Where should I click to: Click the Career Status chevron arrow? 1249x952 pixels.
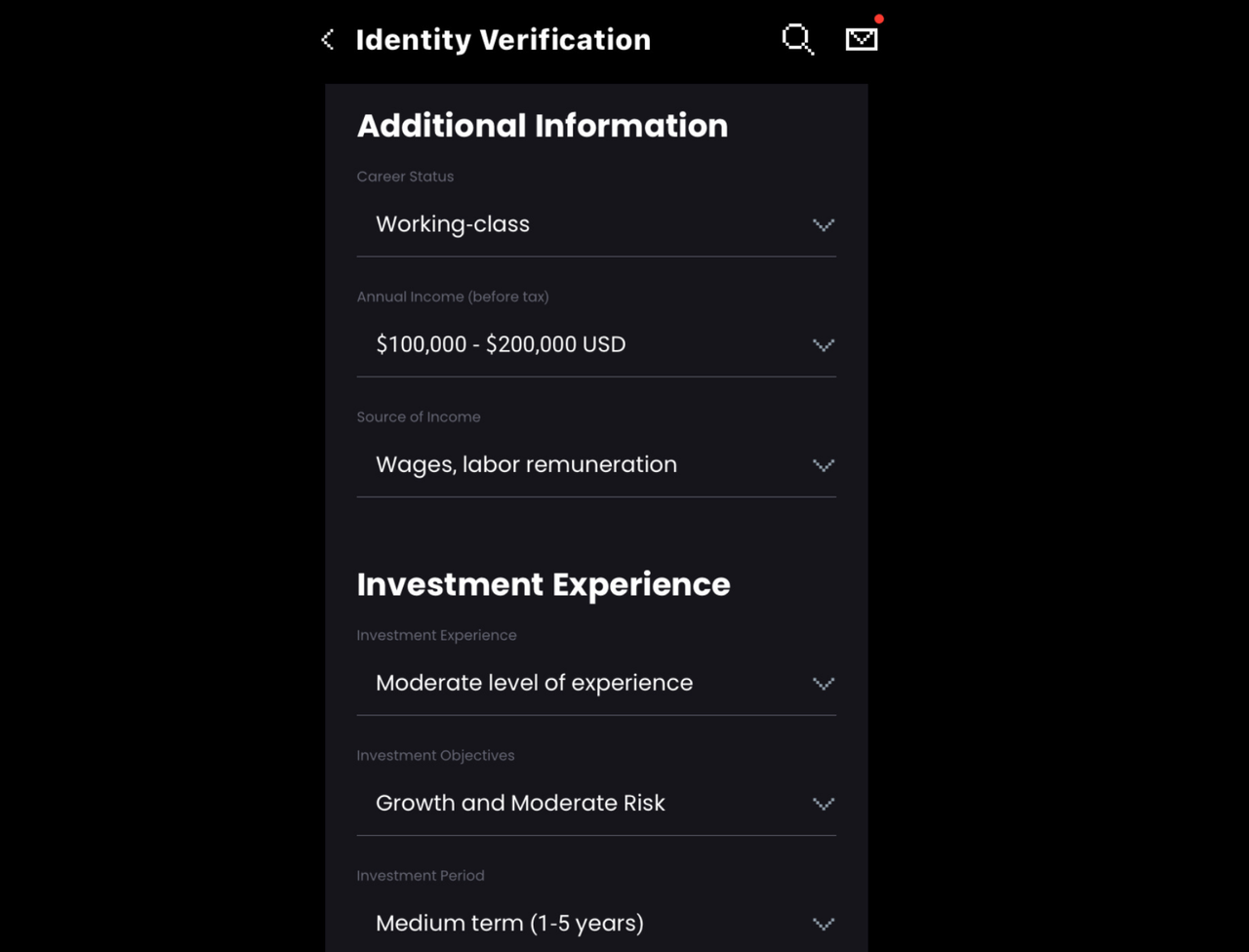coord(824,224)
